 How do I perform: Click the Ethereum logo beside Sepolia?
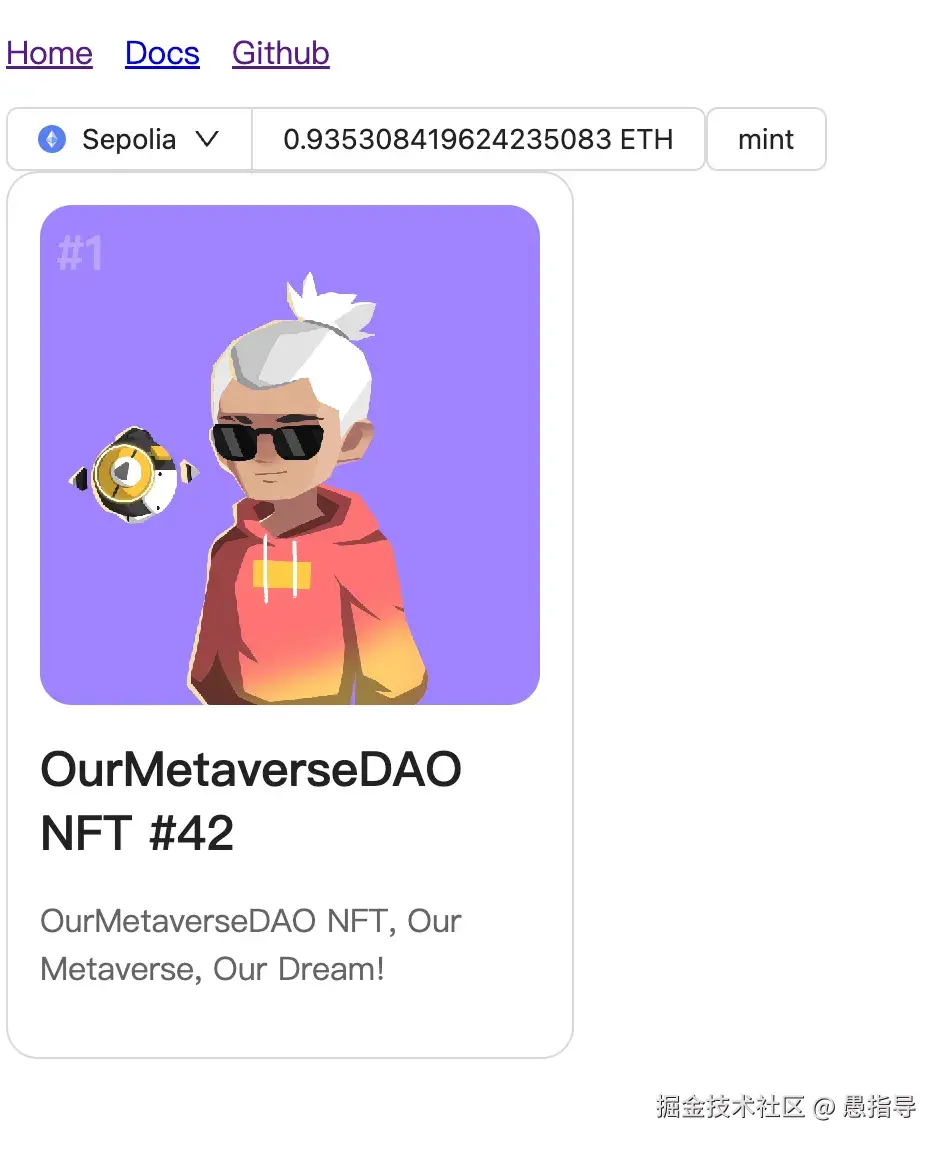[x=52, y=139]
